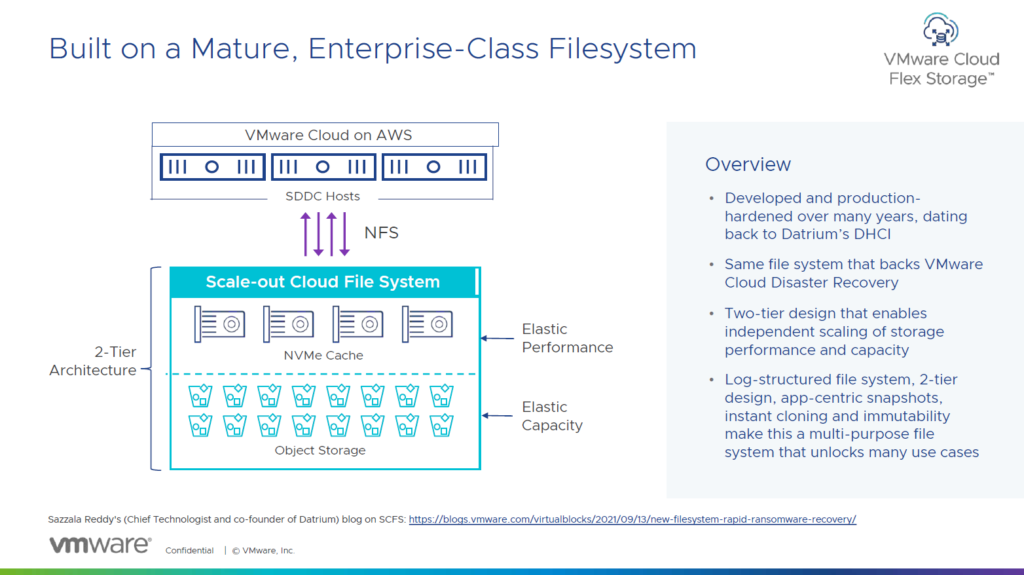1024x575 pixels.
Task: Click the 'Confidential' footer label
Action: (x=189, y=550)
